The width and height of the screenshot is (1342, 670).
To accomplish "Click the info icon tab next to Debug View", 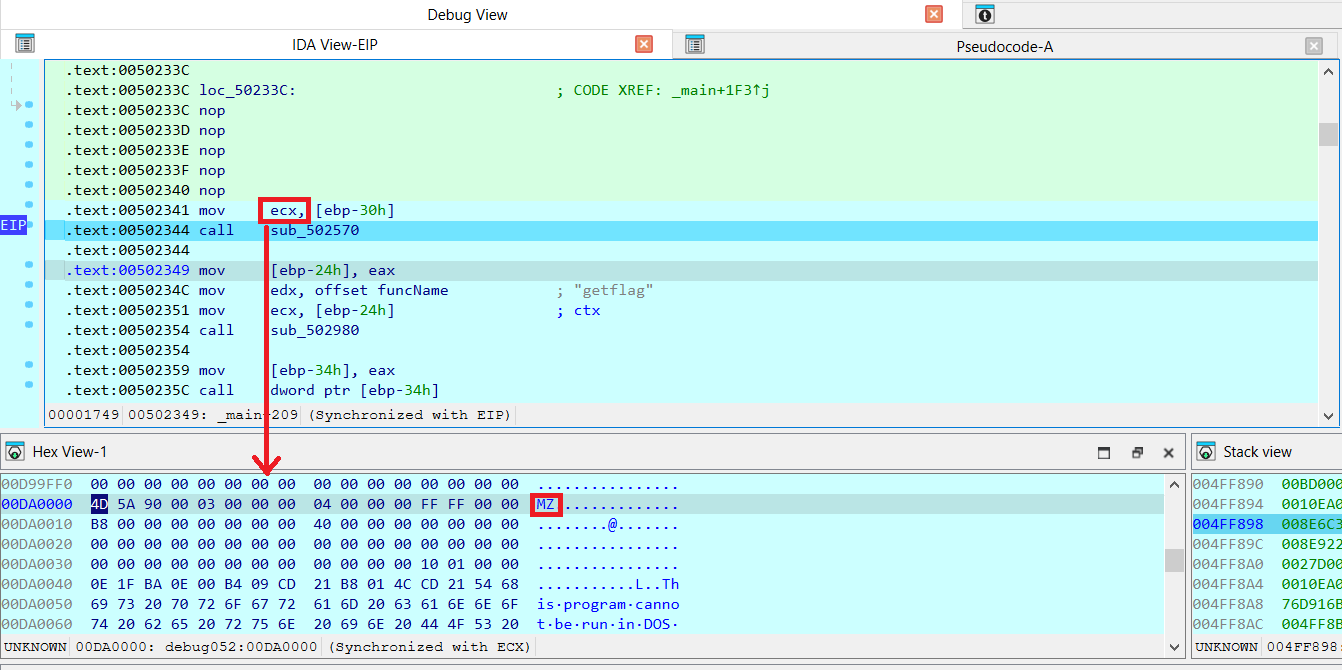I will 986,14.
